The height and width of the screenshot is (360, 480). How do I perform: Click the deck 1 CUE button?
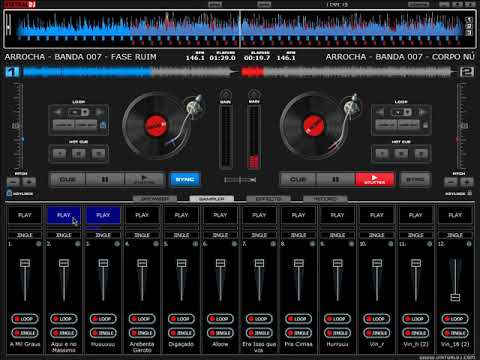coord(67,179)
